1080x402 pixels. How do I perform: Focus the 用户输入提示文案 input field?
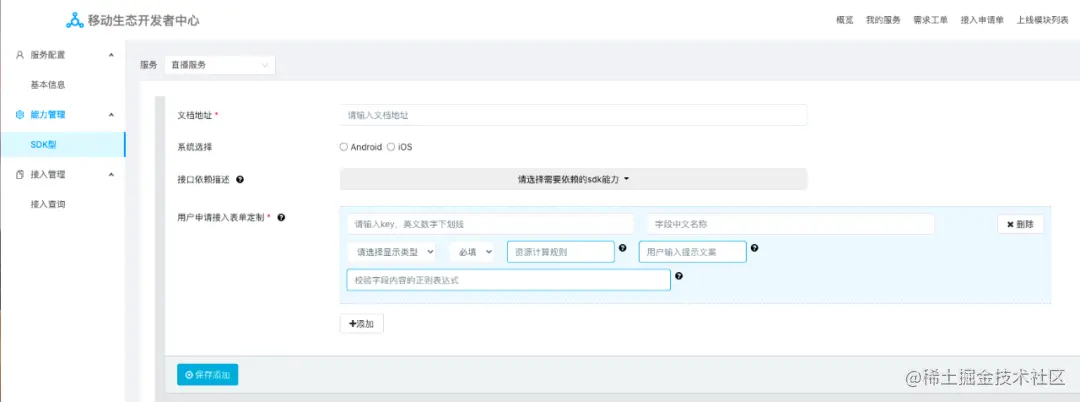coord(693,252)
